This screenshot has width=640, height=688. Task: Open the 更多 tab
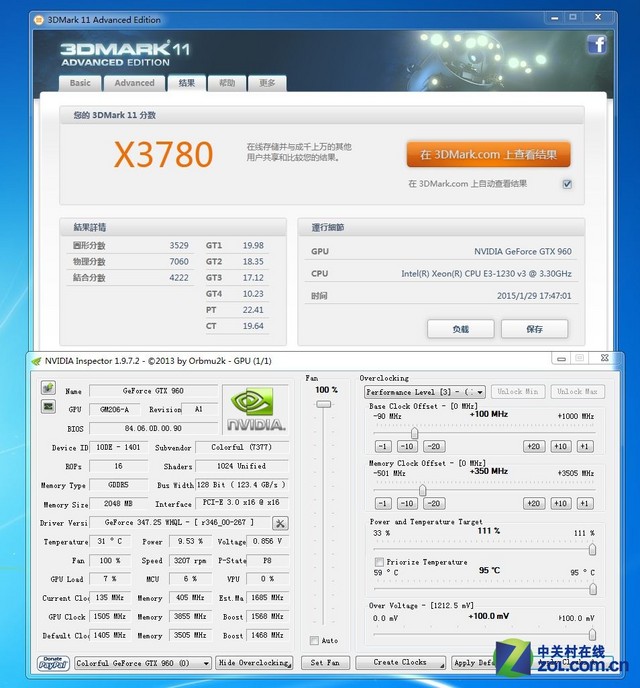click(267, 83)
